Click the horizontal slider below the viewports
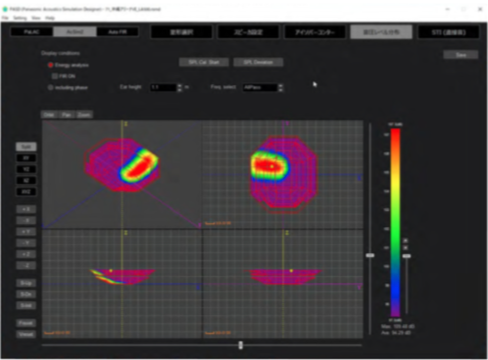Viewport: 488px width, 360px height. [x=241, y=345]
